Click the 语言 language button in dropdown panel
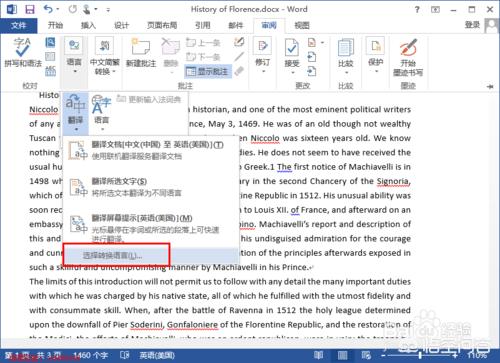500x363 pixels. coord(101,113)
